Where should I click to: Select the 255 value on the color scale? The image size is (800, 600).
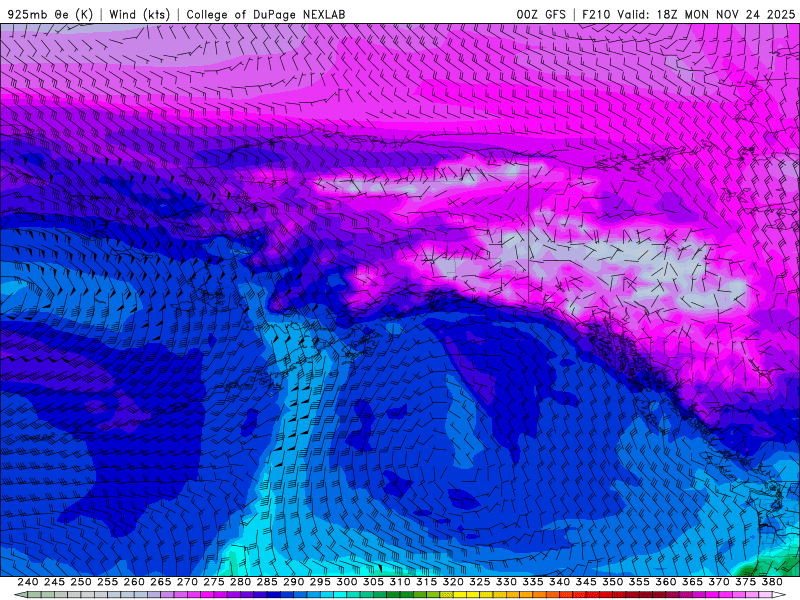107,582
